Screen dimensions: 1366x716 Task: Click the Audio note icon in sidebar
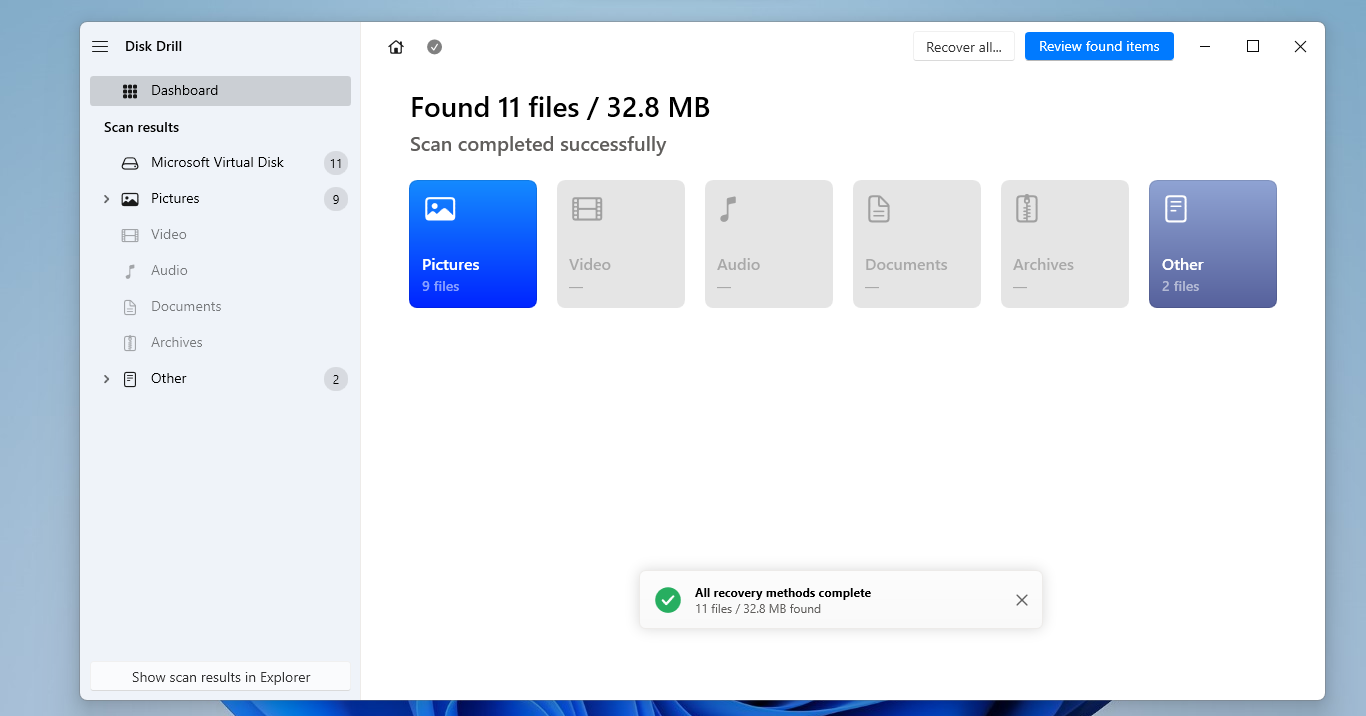pyautogui.click(x=130, y=271)
